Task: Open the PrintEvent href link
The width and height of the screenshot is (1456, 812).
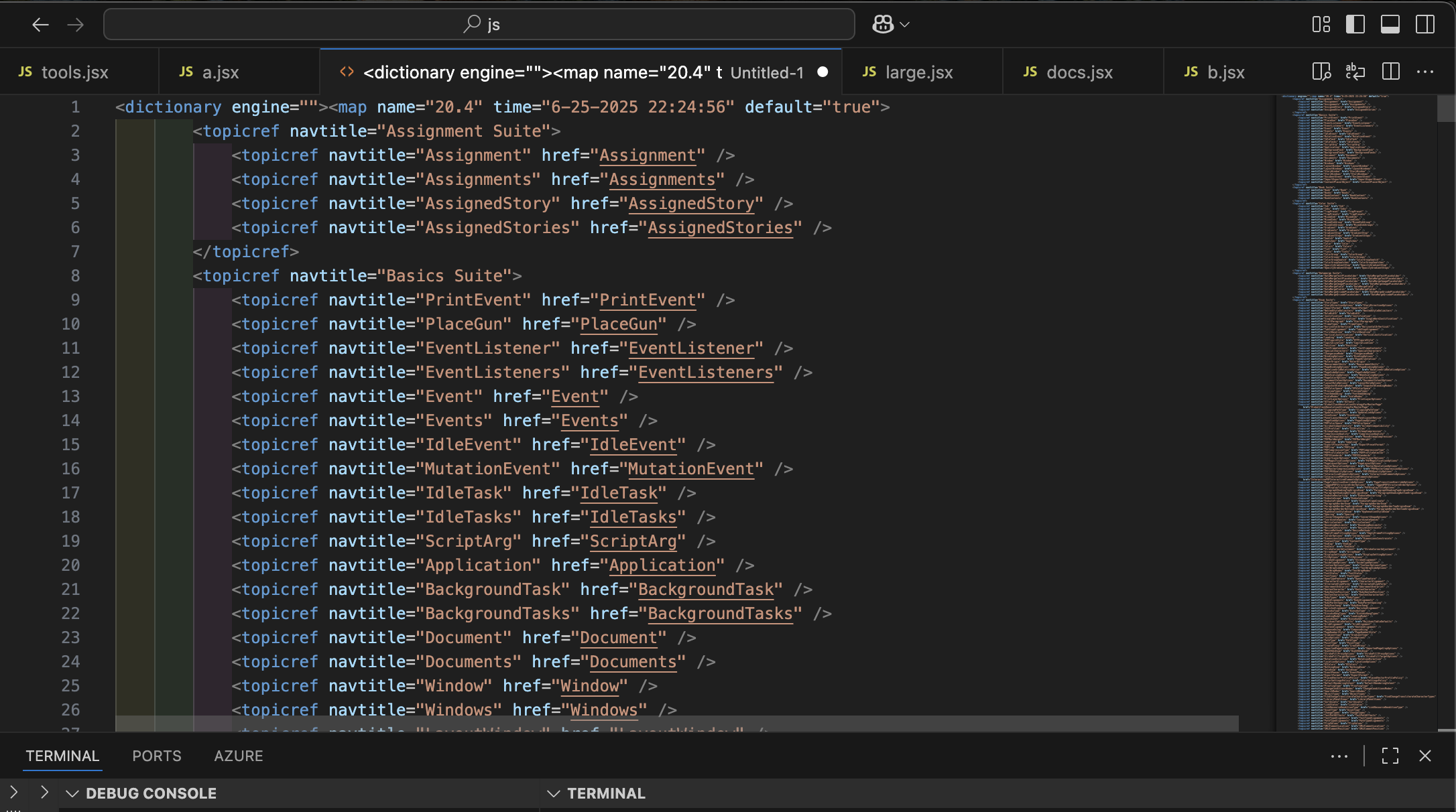Action: pyautogui.click(x=648, y=300)
